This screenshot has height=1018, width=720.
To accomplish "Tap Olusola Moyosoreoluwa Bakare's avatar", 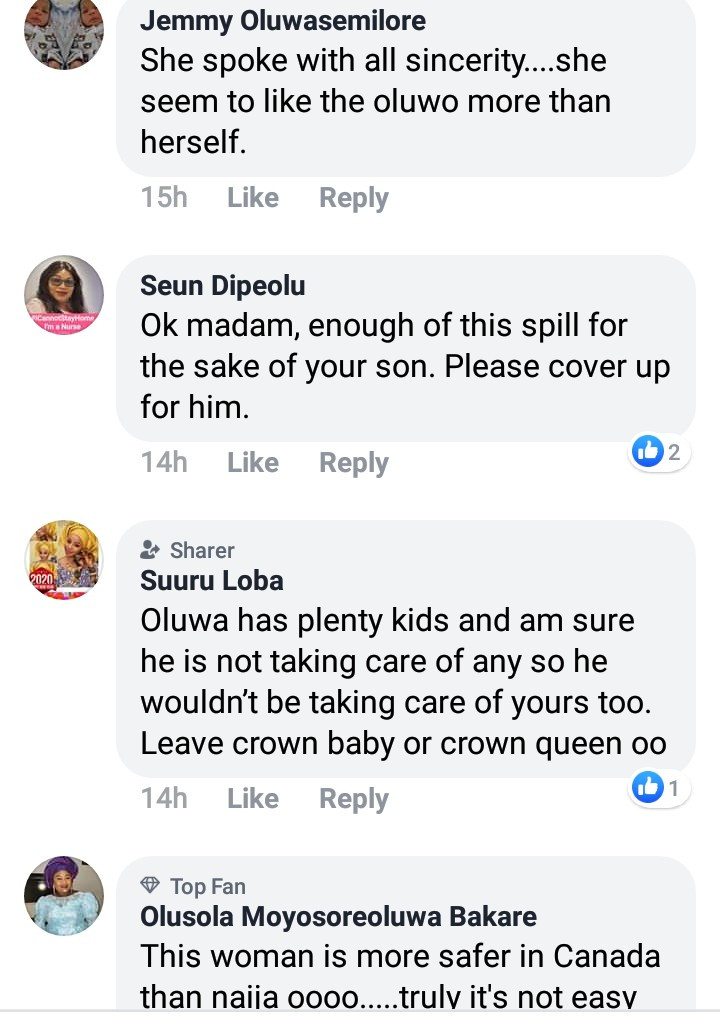I will [64, 895].
